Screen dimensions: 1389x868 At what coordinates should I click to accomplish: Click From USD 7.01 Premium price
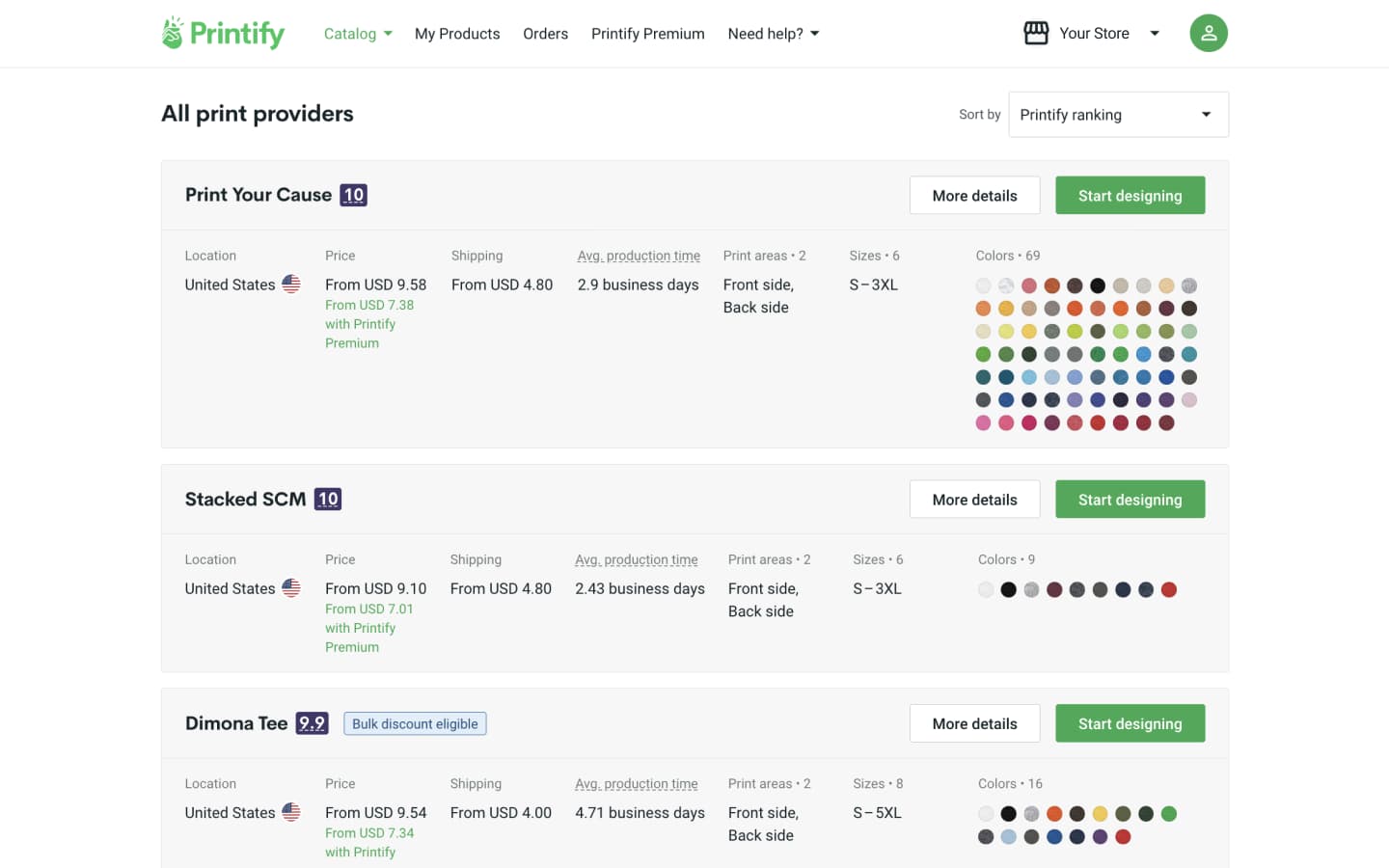click(369, 609)
